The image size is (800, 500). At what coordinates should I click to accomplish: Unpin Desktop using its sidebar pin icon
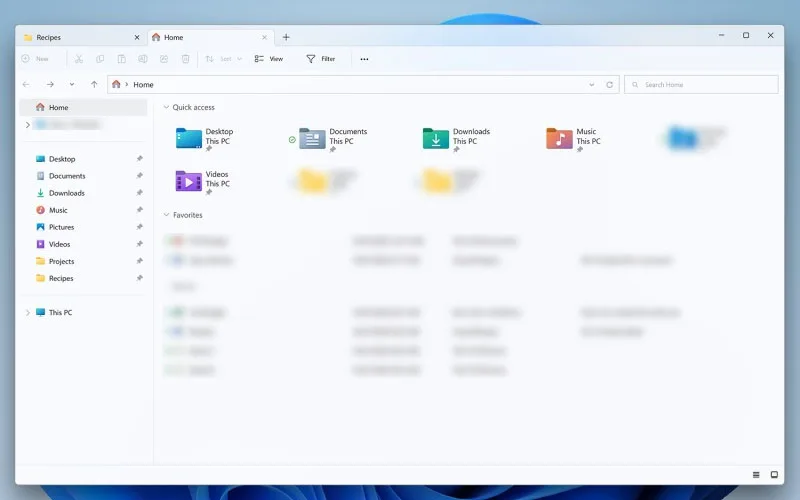click(x=139, y=159)
